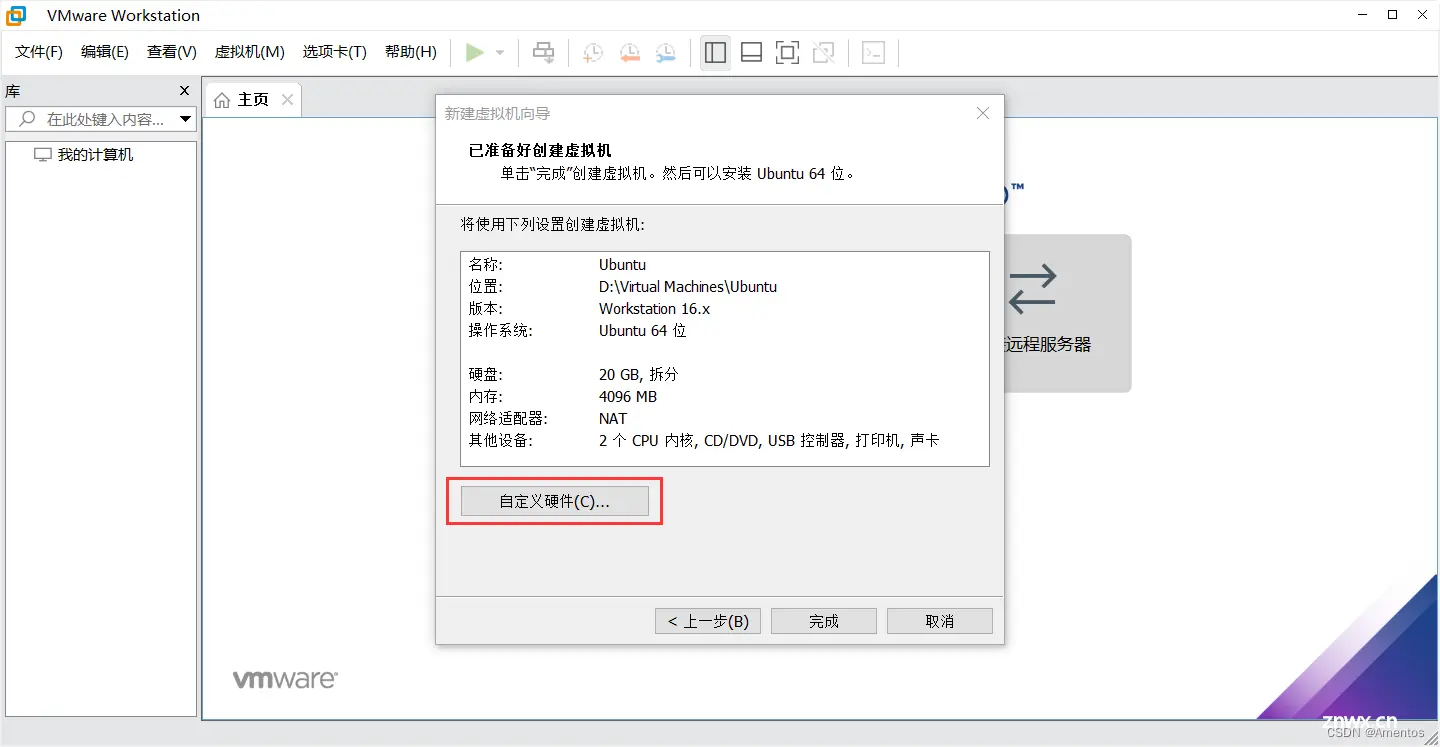Open the 编辑(E) menu
1440x747 pixels.
(x=105, y=52)
